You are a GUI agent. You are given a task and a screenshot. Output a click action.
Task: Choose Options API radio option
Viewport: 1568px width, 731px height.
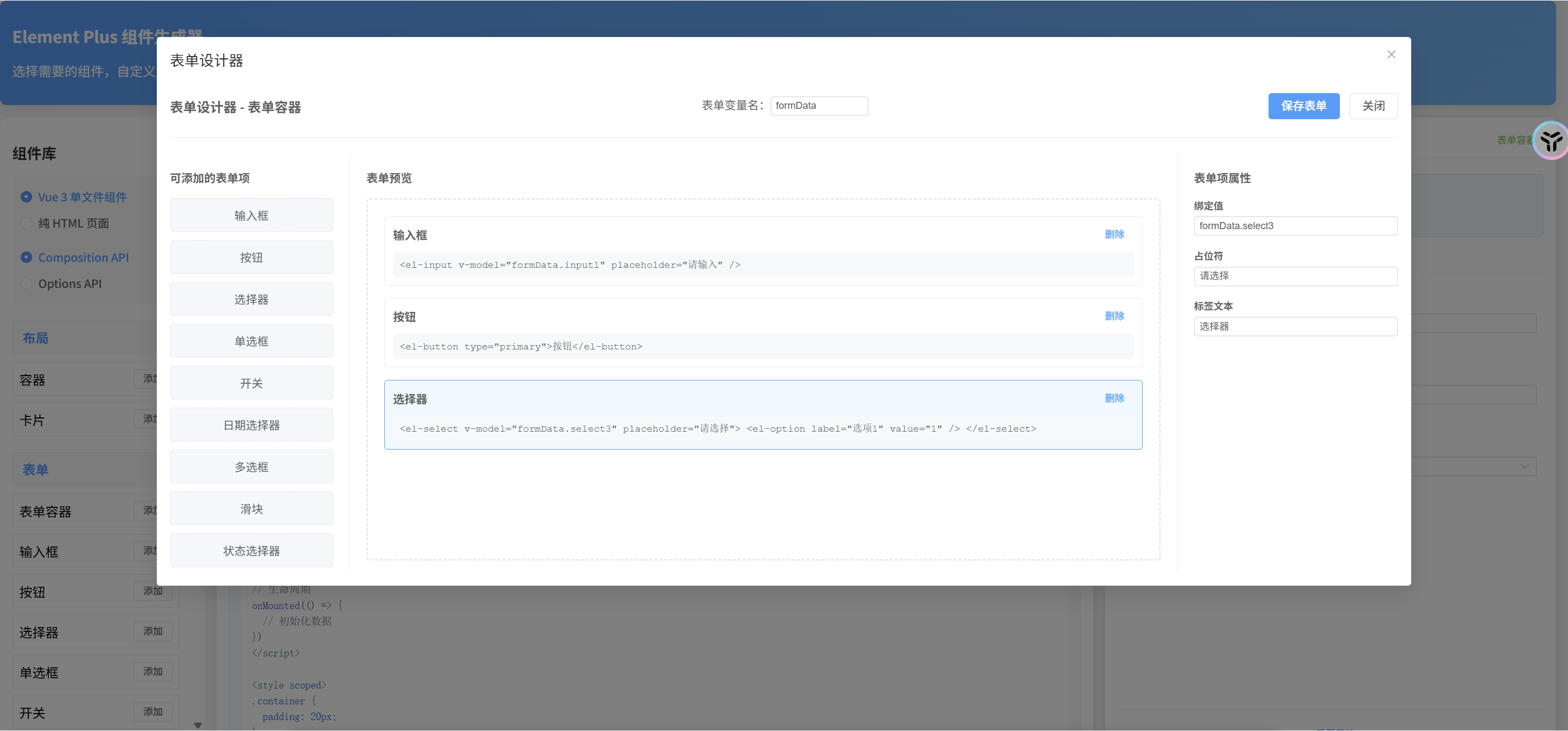62,284
